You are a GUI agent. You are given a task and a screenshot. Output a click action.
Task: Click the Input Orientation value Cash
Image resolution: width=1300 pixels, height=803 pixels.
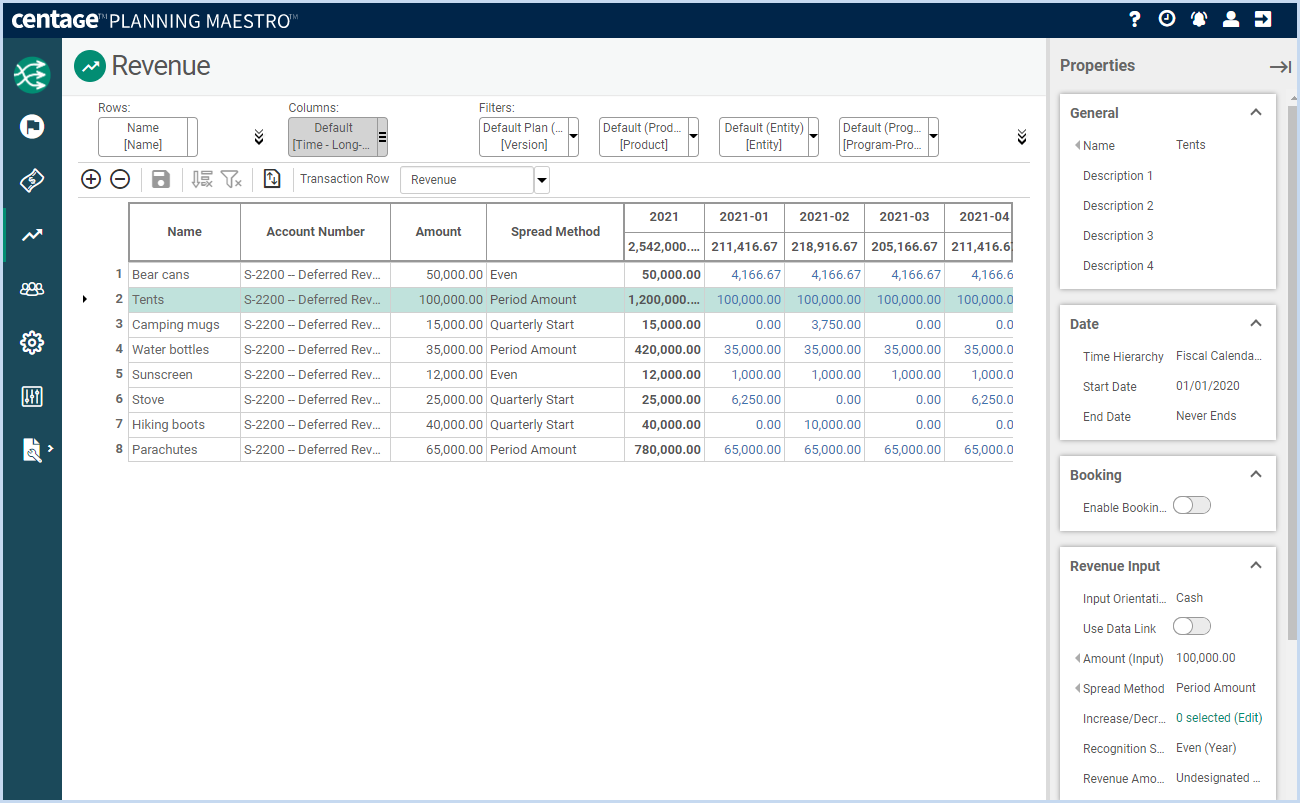[1189, 598]
